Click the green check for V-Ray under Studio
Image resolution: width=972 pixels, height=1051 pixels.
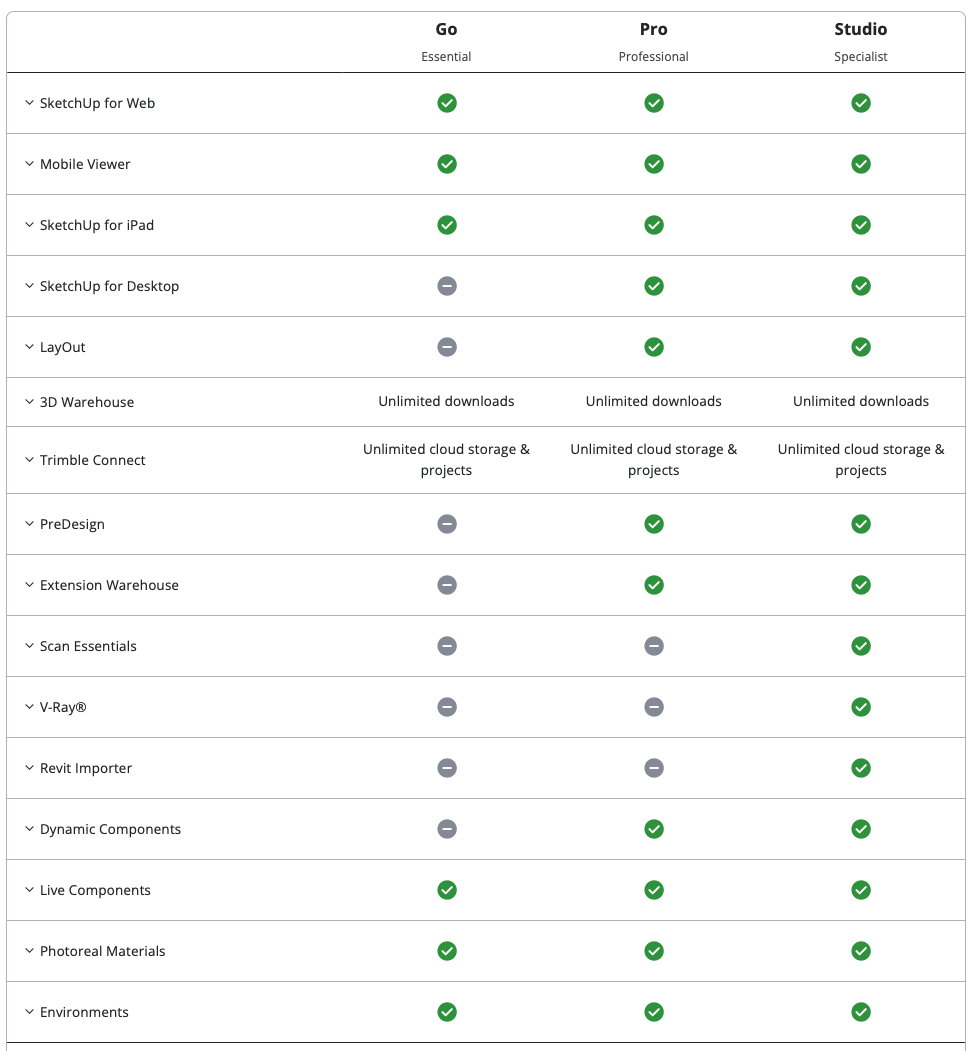click(x=861, y=707)
